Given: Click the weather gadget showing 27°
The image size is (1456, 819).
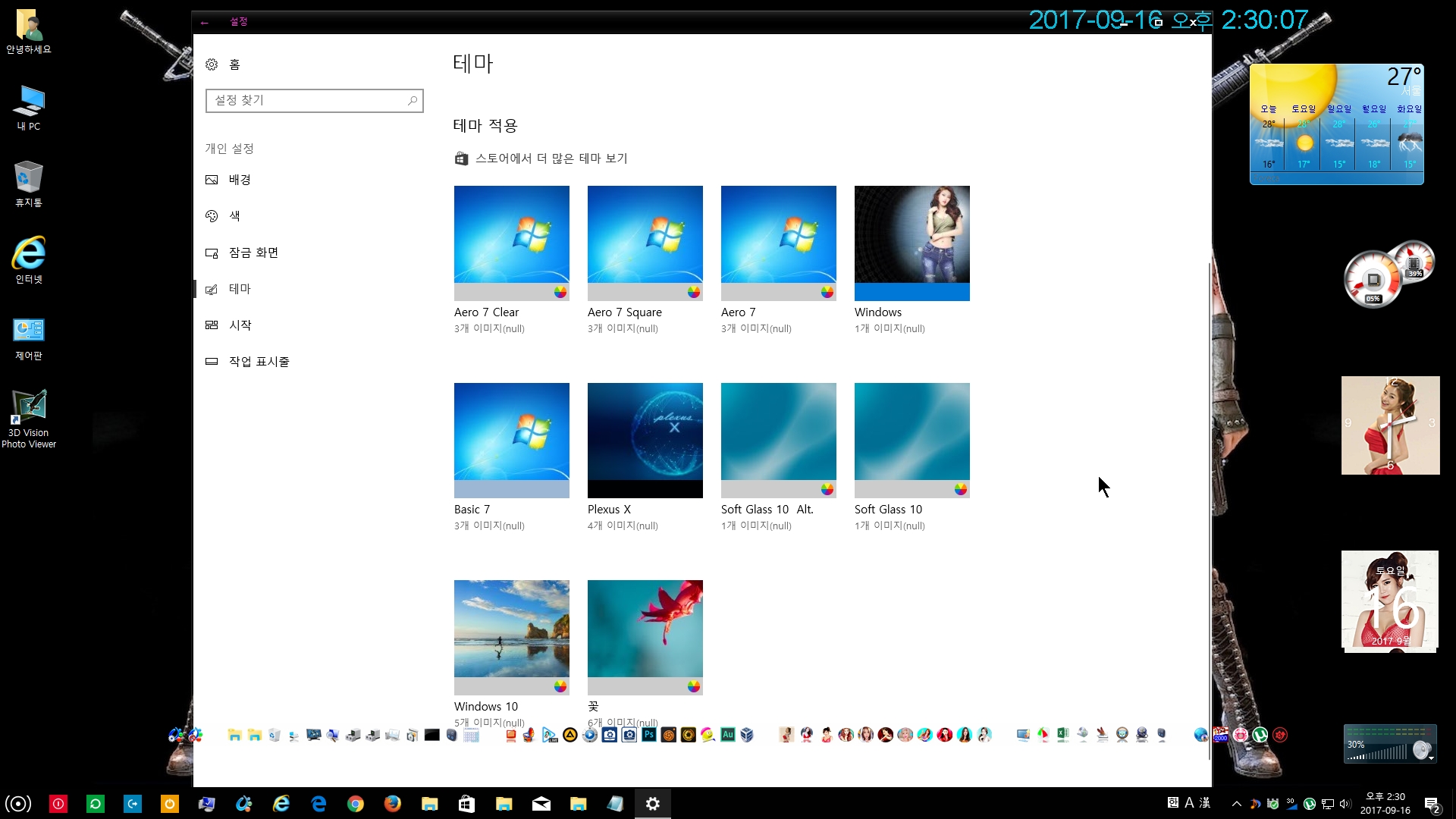Looking at the screenshot, I should point(1337,124).
